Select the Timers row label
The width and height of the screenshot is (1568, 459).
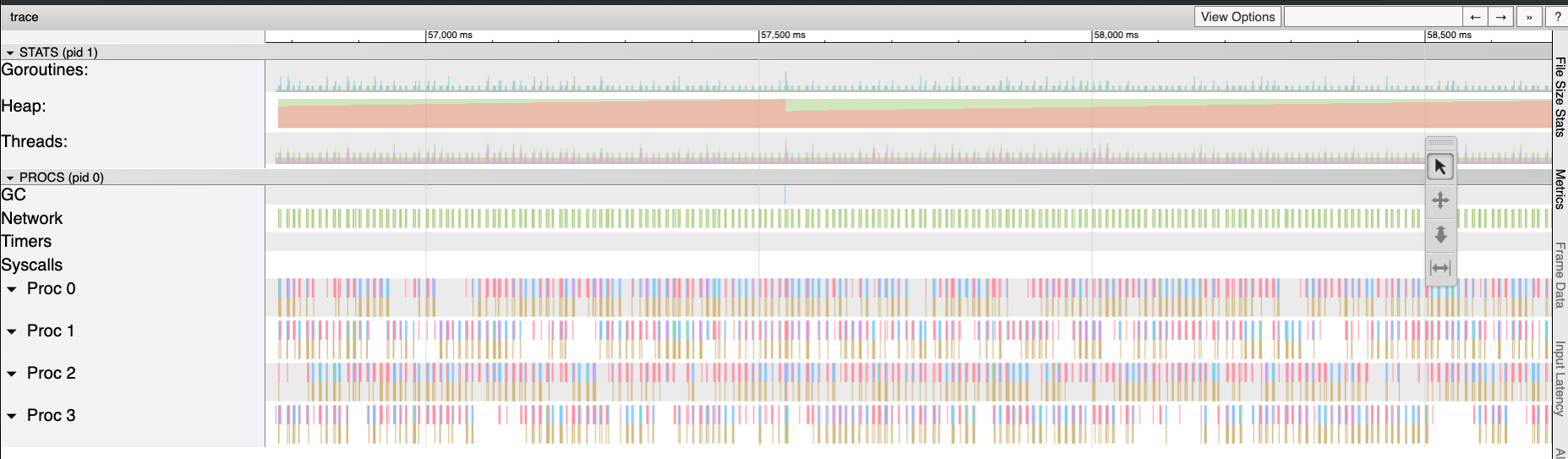[x=26, y=242]
